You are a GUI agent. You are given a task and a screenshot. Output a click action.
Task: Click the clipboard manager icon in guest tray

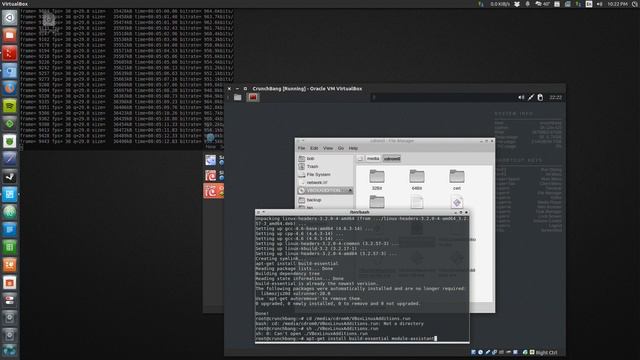(x=540, y=98)
